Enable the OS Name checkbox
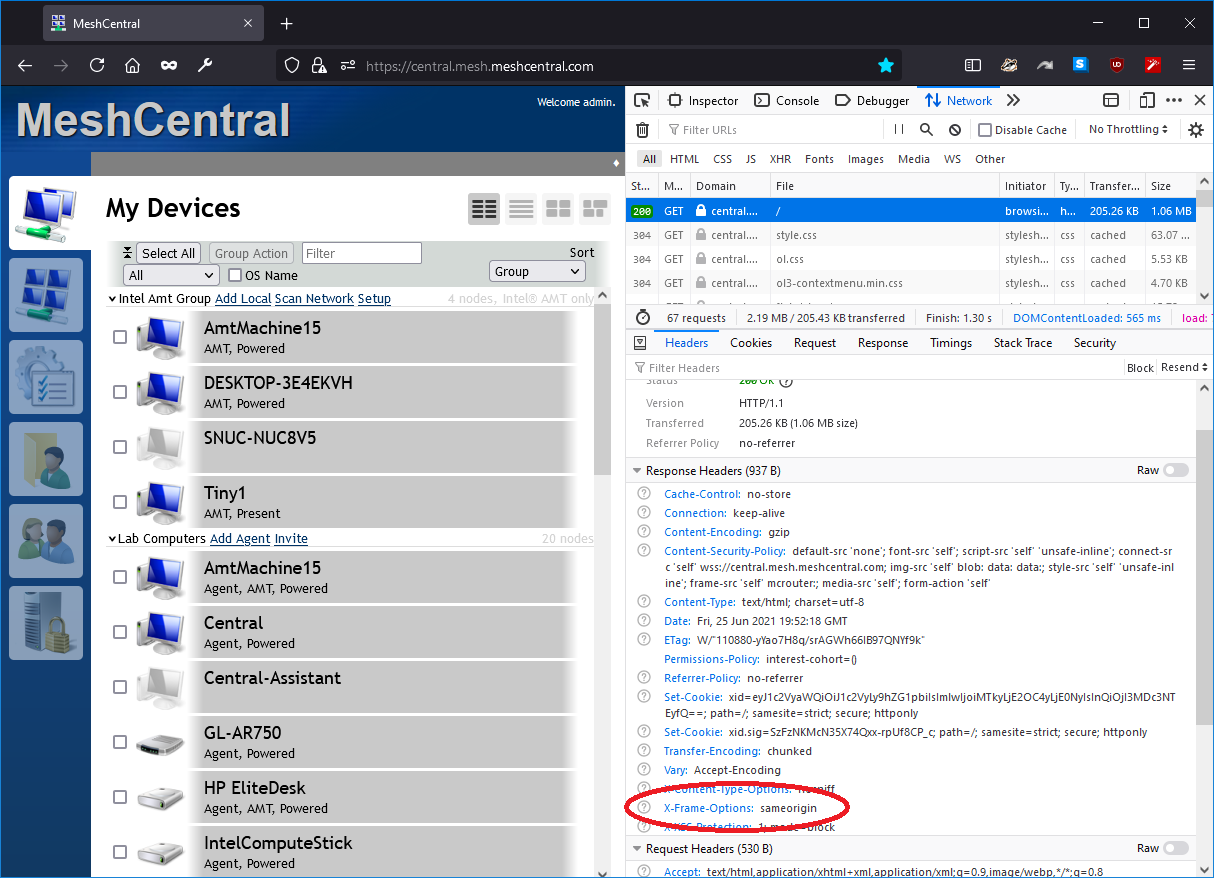The image size is (1214, 878). pos(236,275)
